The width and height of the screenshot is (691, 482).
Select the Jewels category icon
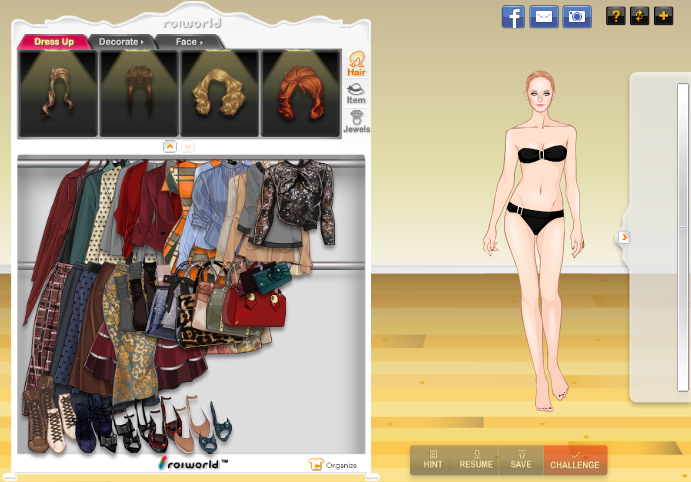(x=356, y=122)
